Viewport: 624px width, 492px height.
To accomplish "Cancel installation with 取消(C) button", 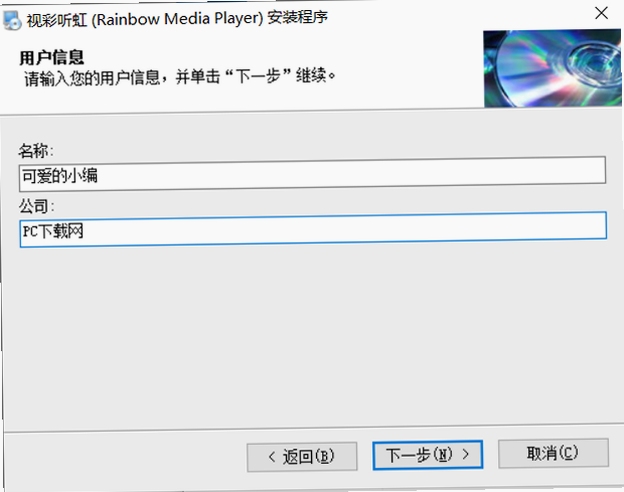I will tap(553, 453).
